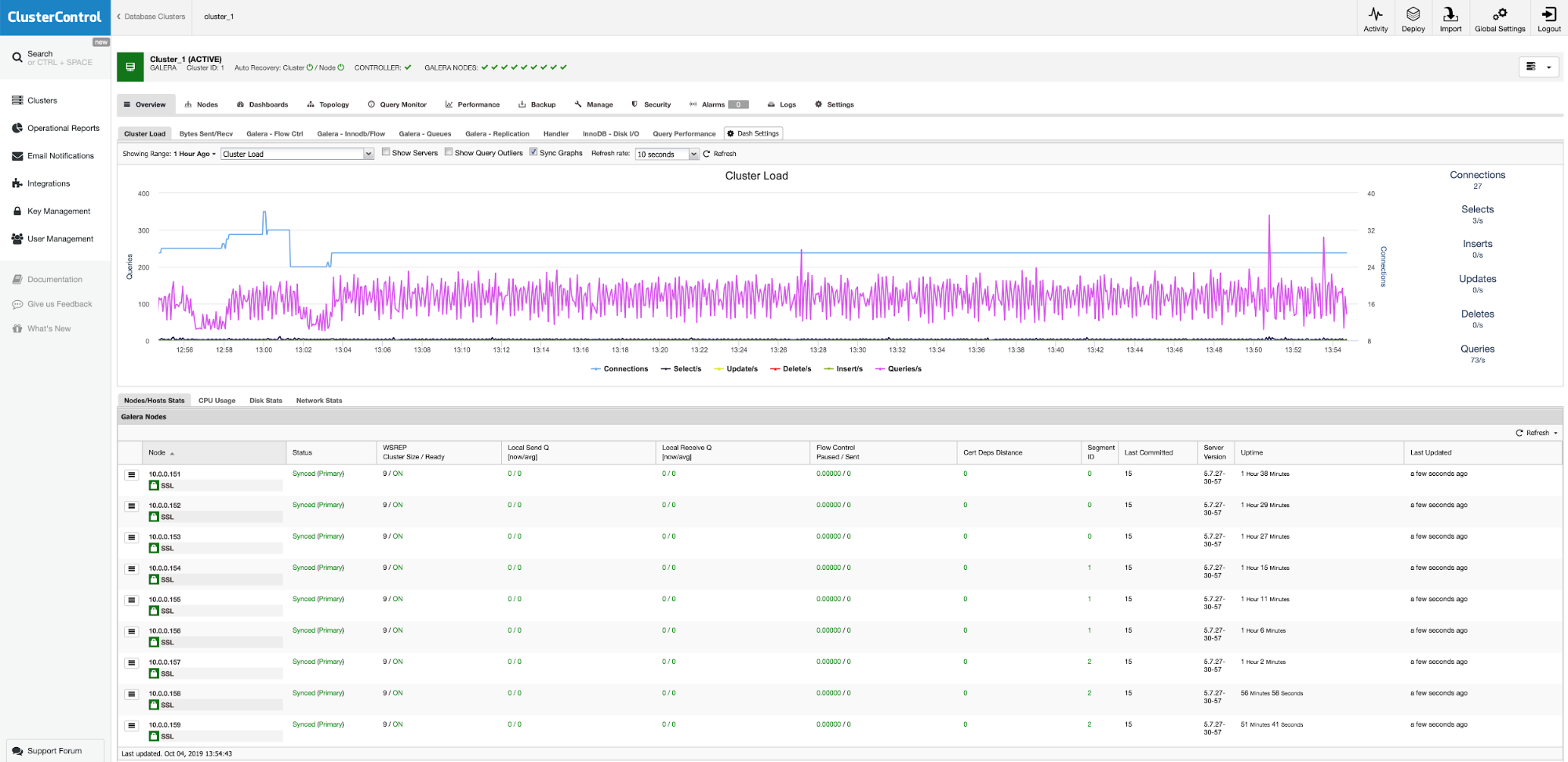Select the InnoDB - Disk I/O tab
Screen dimensions: 1568x762
coord(611,134)
